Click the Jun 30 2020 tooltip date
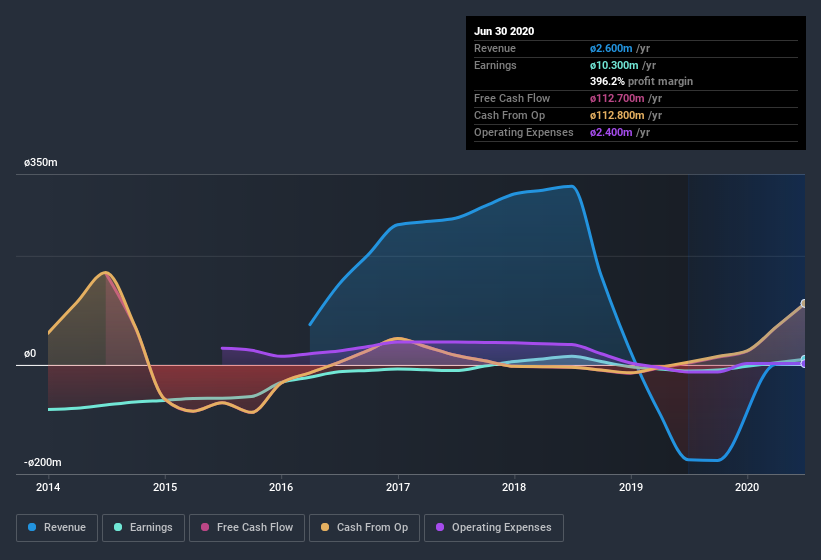 504,31
